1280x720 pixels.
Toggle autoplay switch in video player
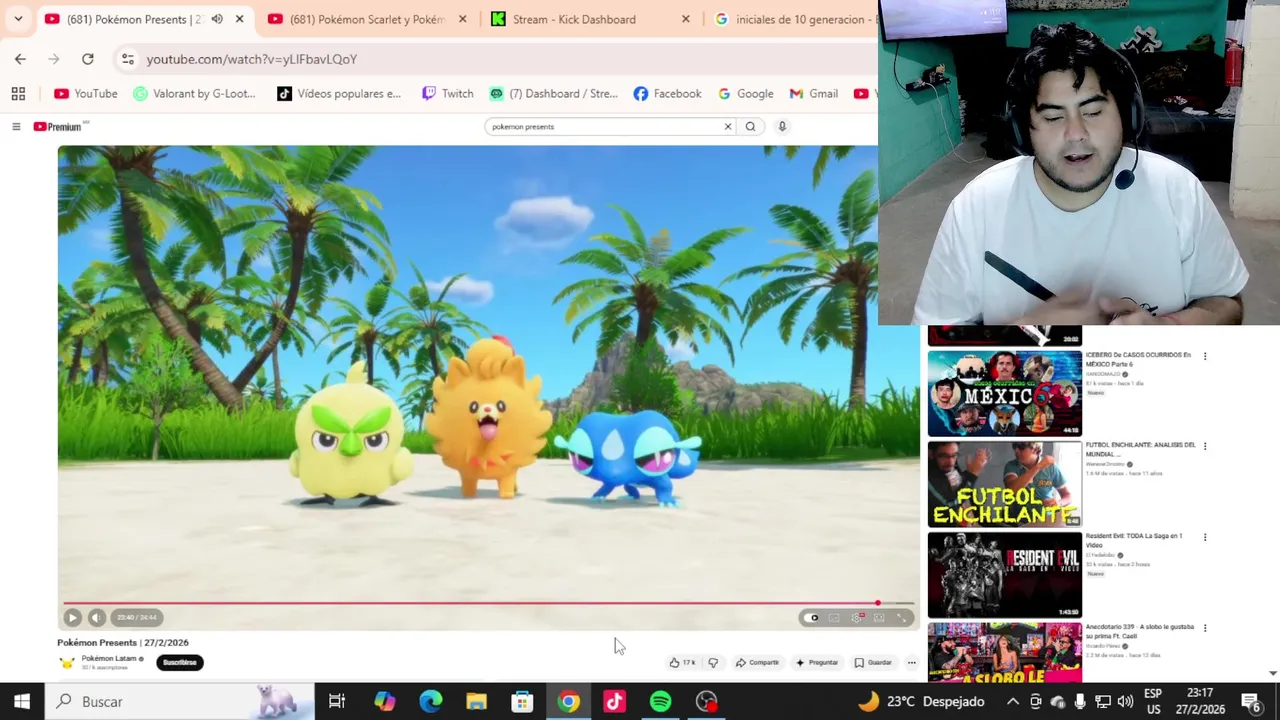point(812,618)
